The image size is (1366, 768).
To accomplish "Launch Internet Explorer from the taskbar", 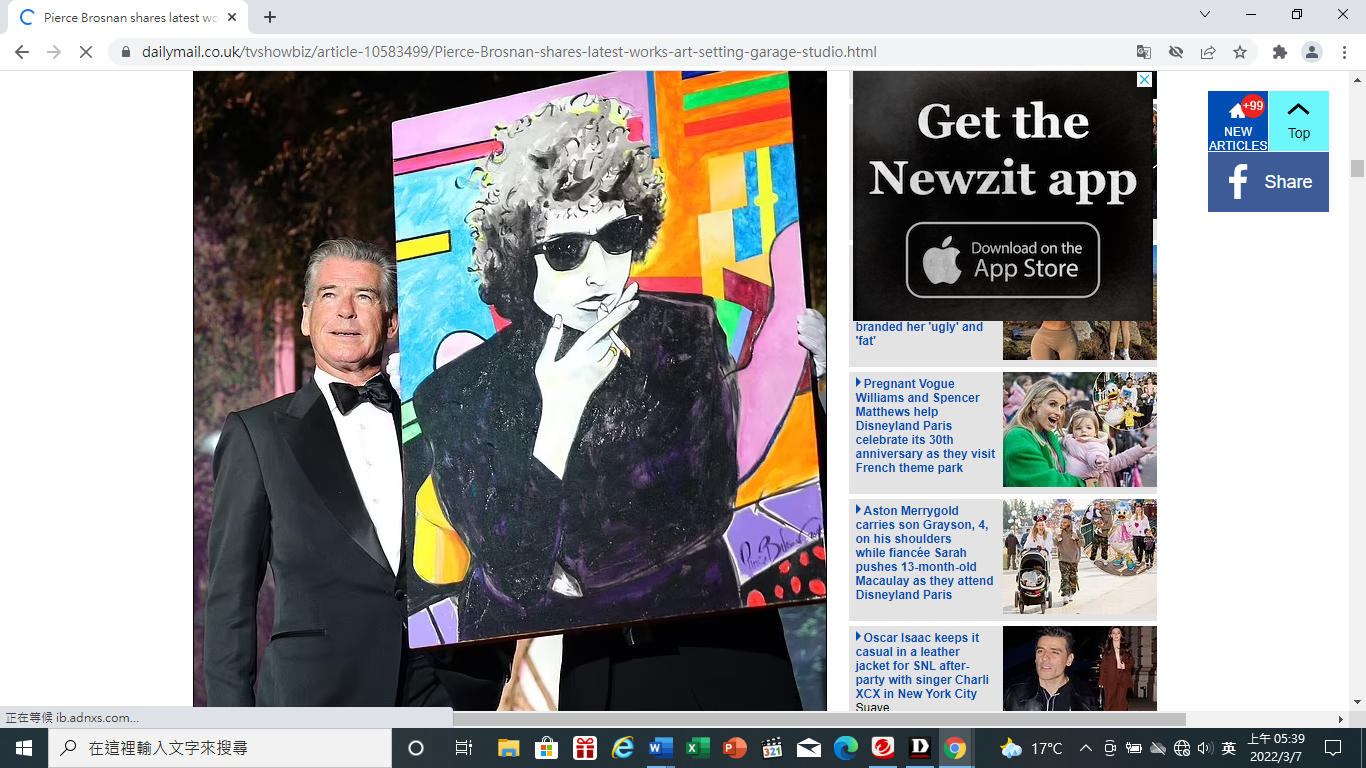I will click(623, 748).
